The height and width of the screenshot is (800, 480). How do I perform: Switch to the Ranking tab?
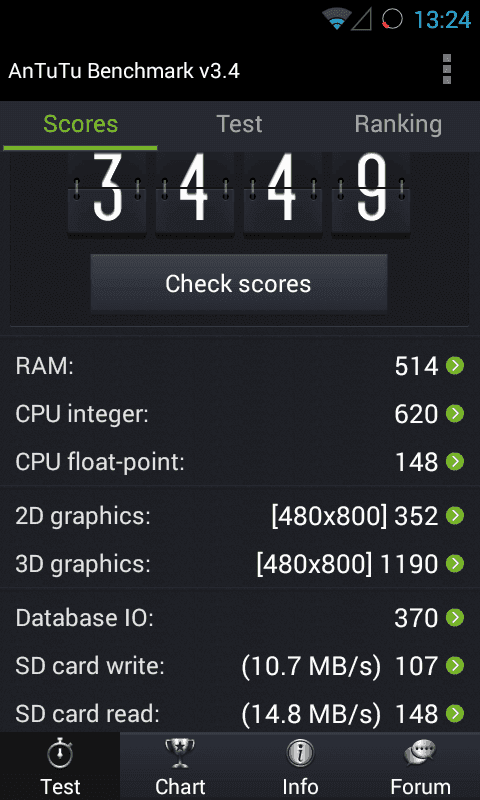pyautogui.click(x=398, y=124)
